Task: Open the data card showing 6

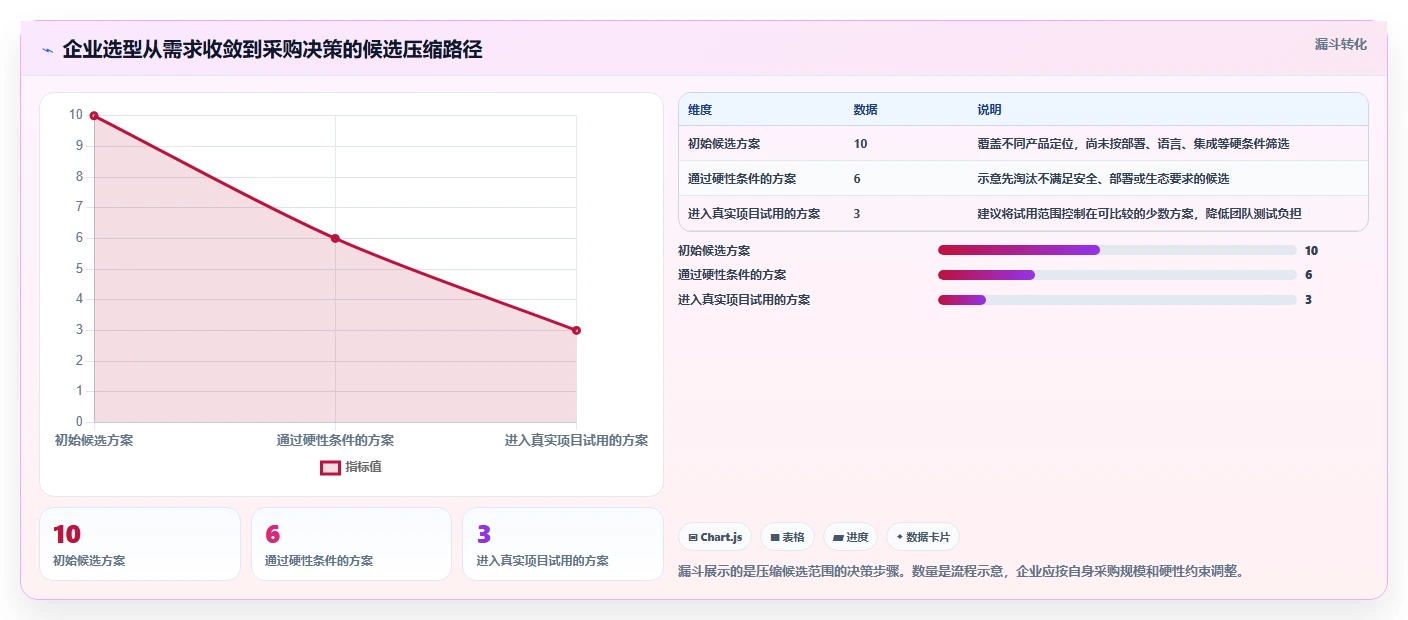Action: [x=352, y=544]
